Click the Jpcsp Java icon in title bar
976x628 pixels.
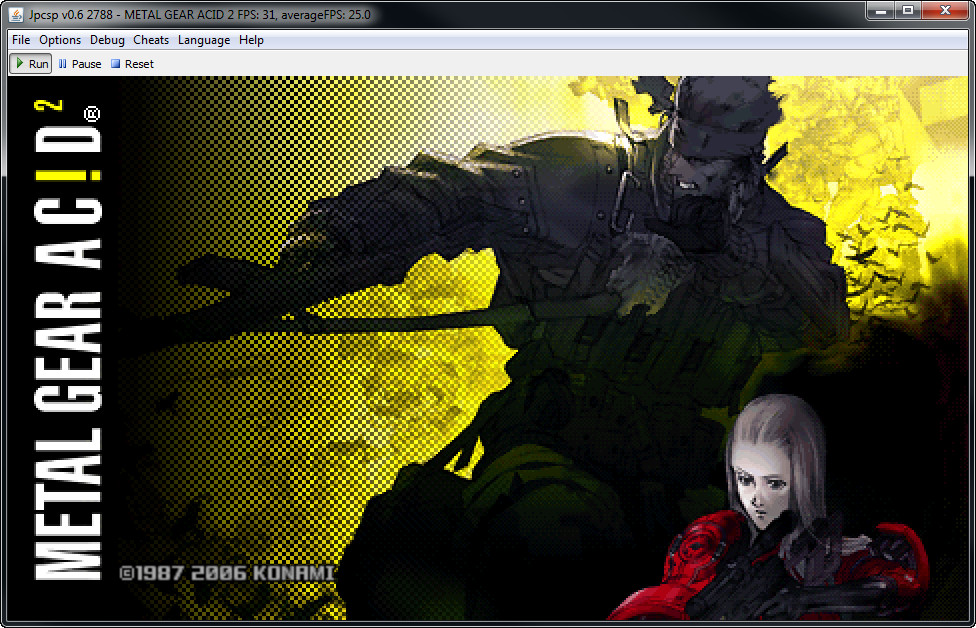pyautogui.click(x=16, y=14)
